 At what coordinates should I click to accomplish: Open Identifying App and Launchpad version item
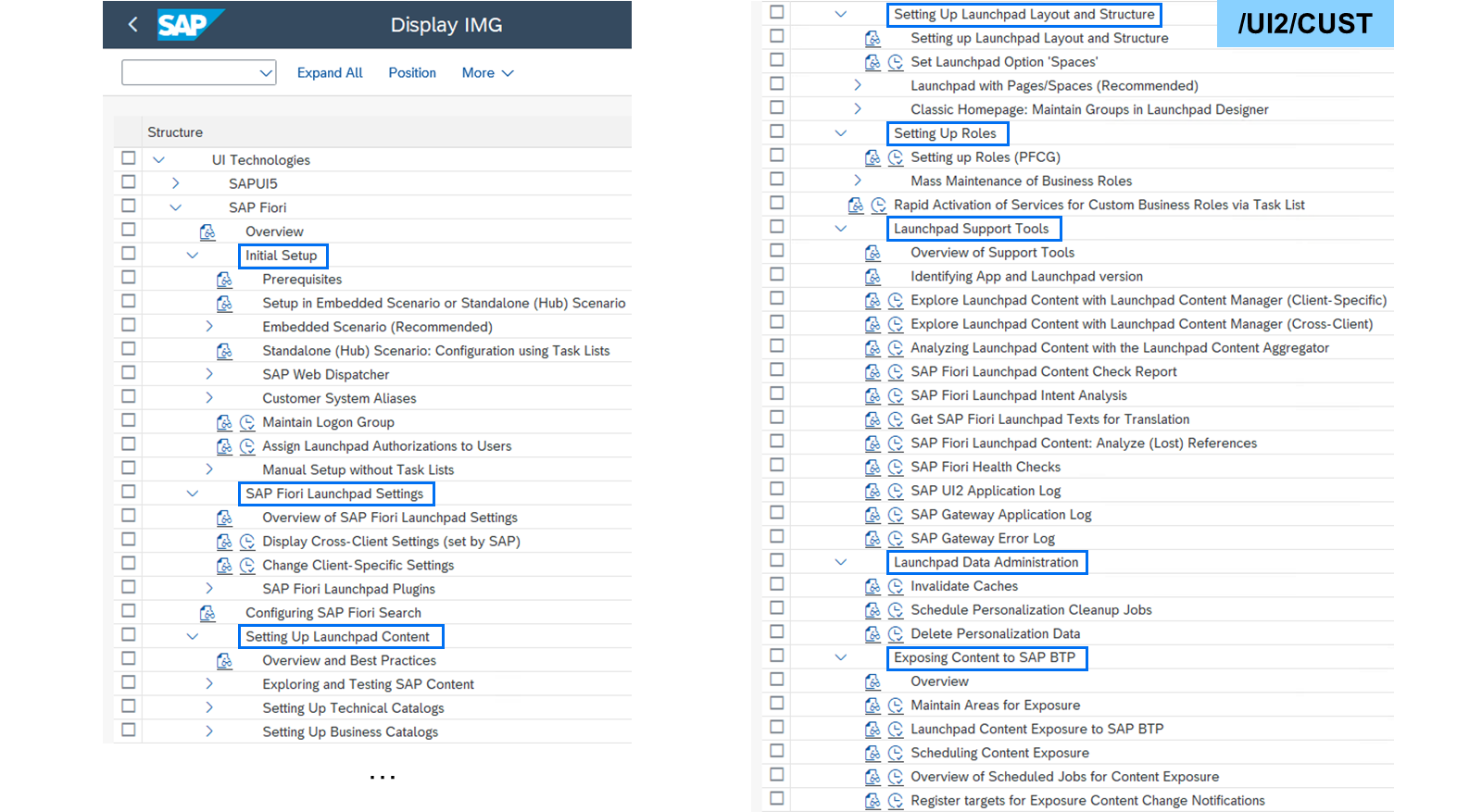1026,277
